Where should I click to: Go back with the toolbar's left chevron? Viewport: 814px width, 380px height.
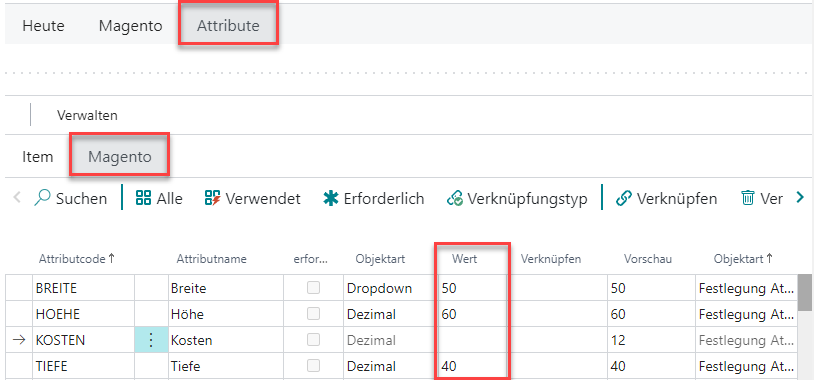(x=17, y=198)
